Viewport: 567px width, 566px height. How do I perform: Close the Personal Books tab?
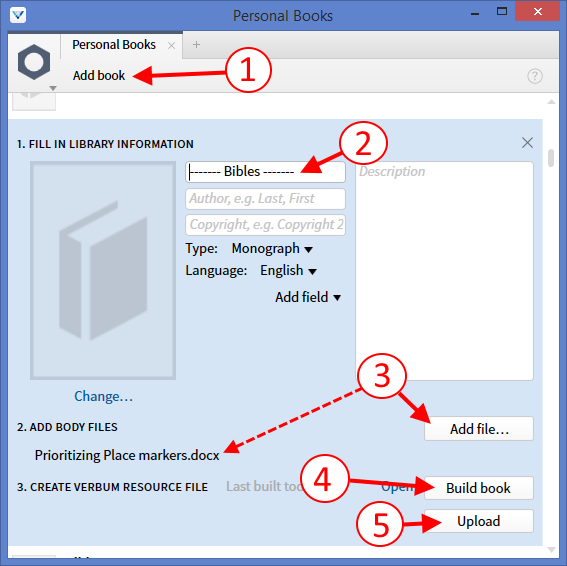pyautogui.click(x=171, y=46)
